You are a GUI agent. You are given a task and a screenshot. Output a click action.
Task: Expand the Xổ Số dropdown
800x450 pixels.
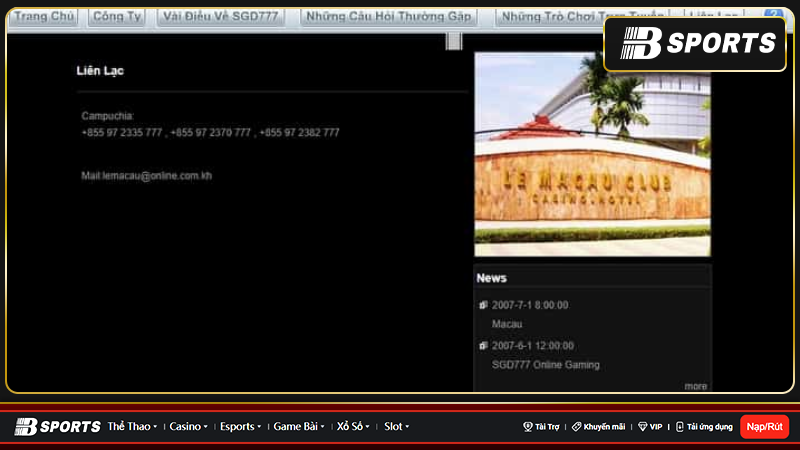pos(353,427)
